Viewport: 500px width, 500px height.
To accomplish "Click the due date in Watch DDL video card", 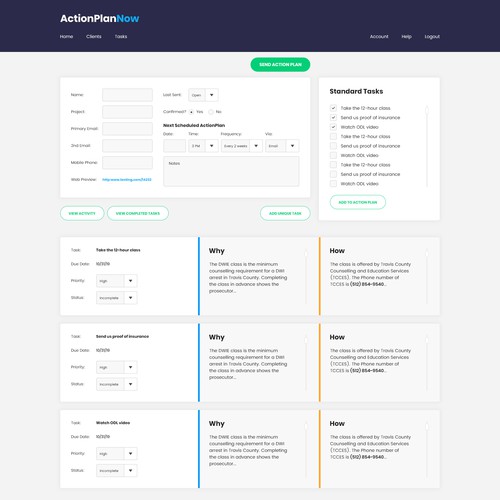I will (x=103, y=436).
